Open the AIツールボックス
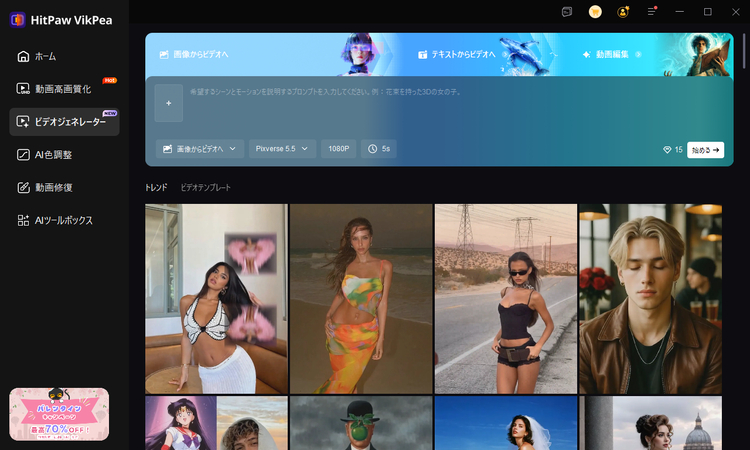 [63, 220]
